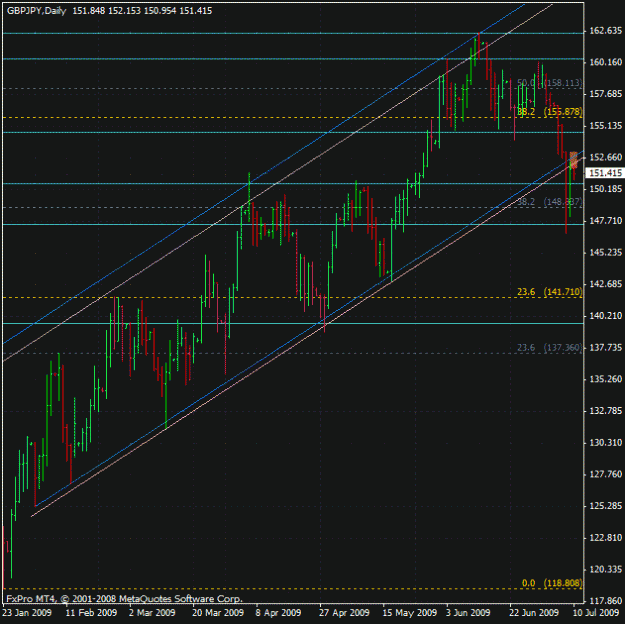Click the 120.335 price axis label

pos(605,569)
